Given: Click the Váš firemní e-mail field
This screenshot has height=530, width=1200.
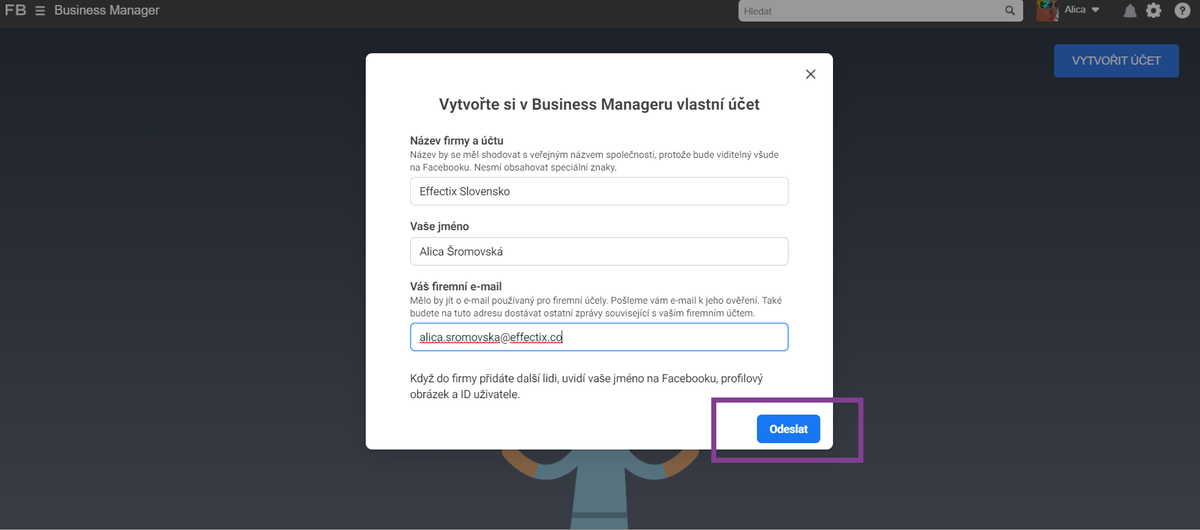Looking at the screenshot, I should (x=599, y=337).
